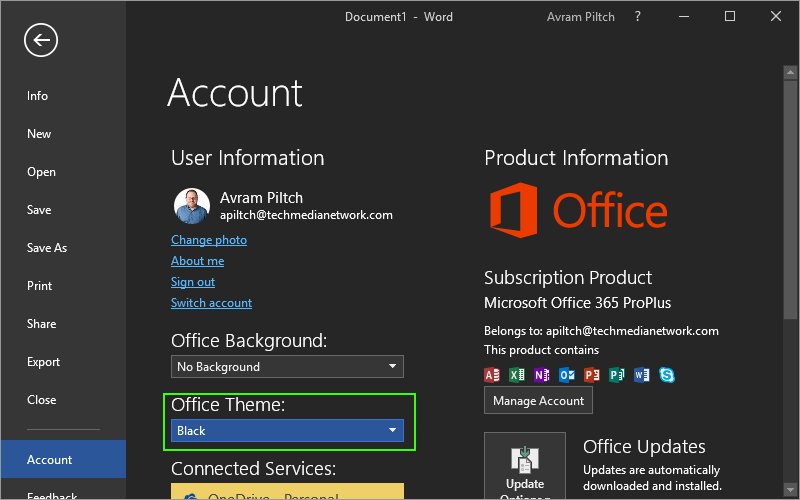This screenshot has height=500, width=800.
Task: Go back using the circled arrow icon
Action: click(41, 40)
